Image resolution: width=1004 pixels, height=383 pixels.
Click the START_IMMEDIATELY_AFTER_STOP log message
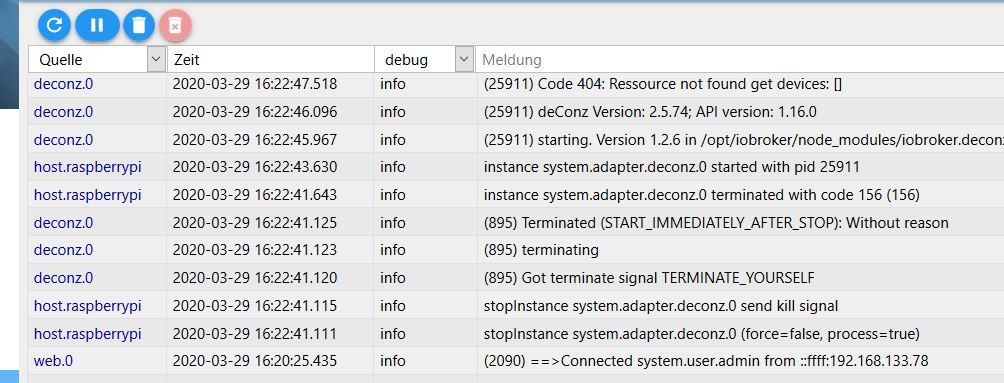716,223
